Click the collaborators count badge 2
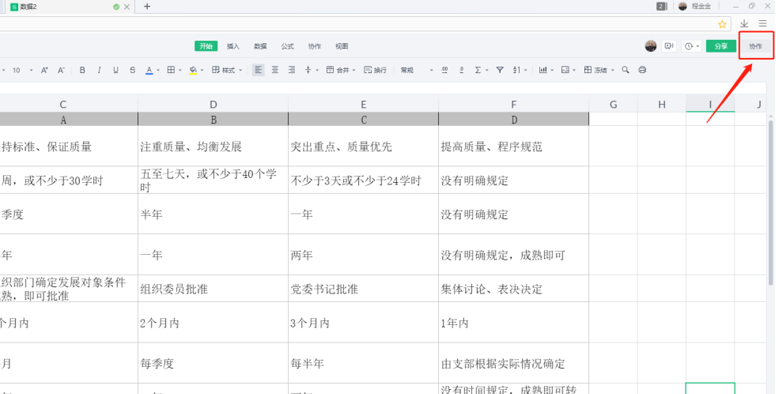This screenshot has height=394, width=776. (x=662, y=6)
